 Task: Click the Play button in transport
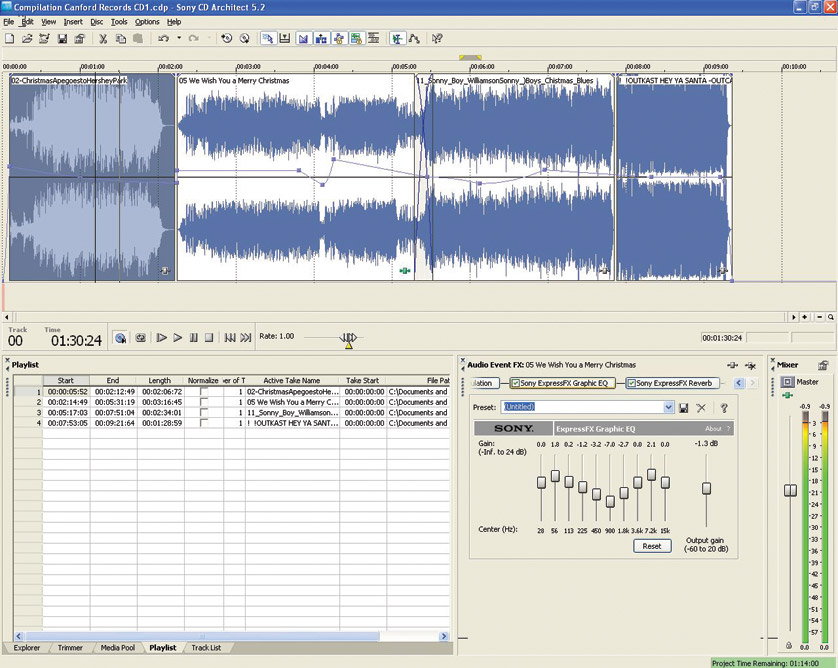coord(178,338)
